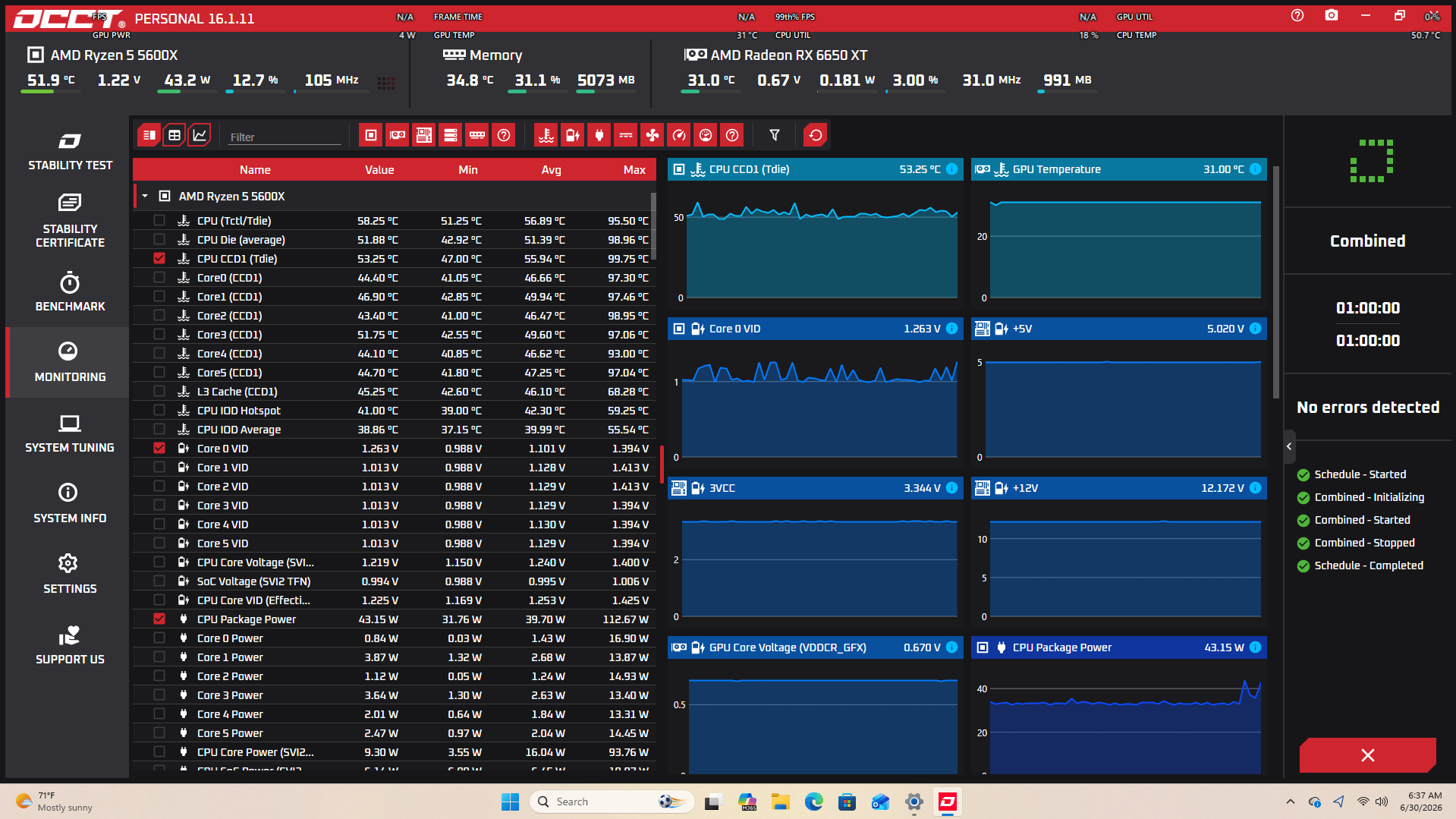Switch to the combined table and graph view
The image size is (1456, 819).
(x=149, y=135)
